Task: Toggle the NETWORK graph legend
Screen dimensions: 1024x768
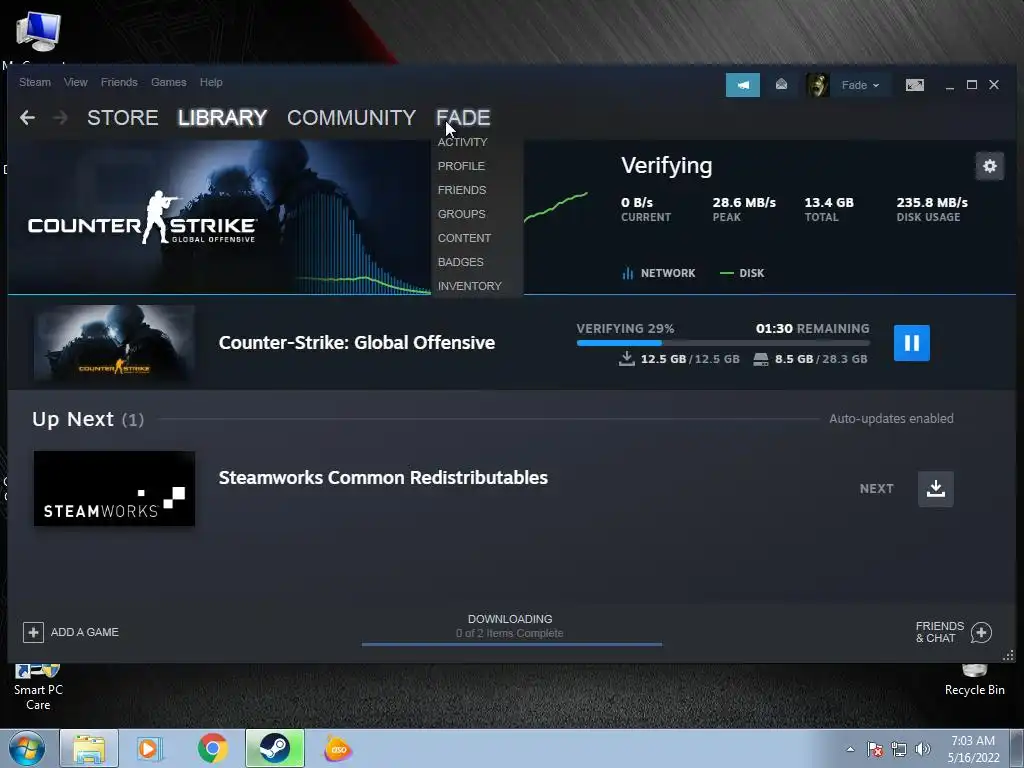Action: click(x=659, y=273)
